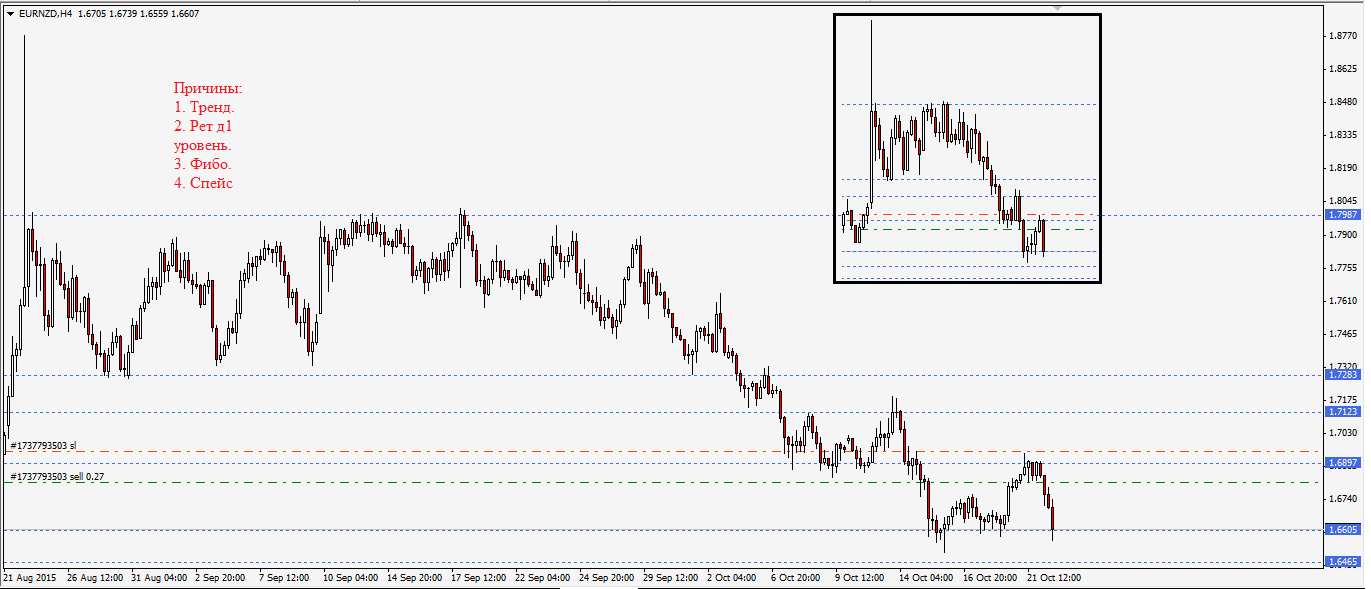Click the 1.8190 price scale value
This screenshot has height=589, width=1371.
[x=1341, y=168]
